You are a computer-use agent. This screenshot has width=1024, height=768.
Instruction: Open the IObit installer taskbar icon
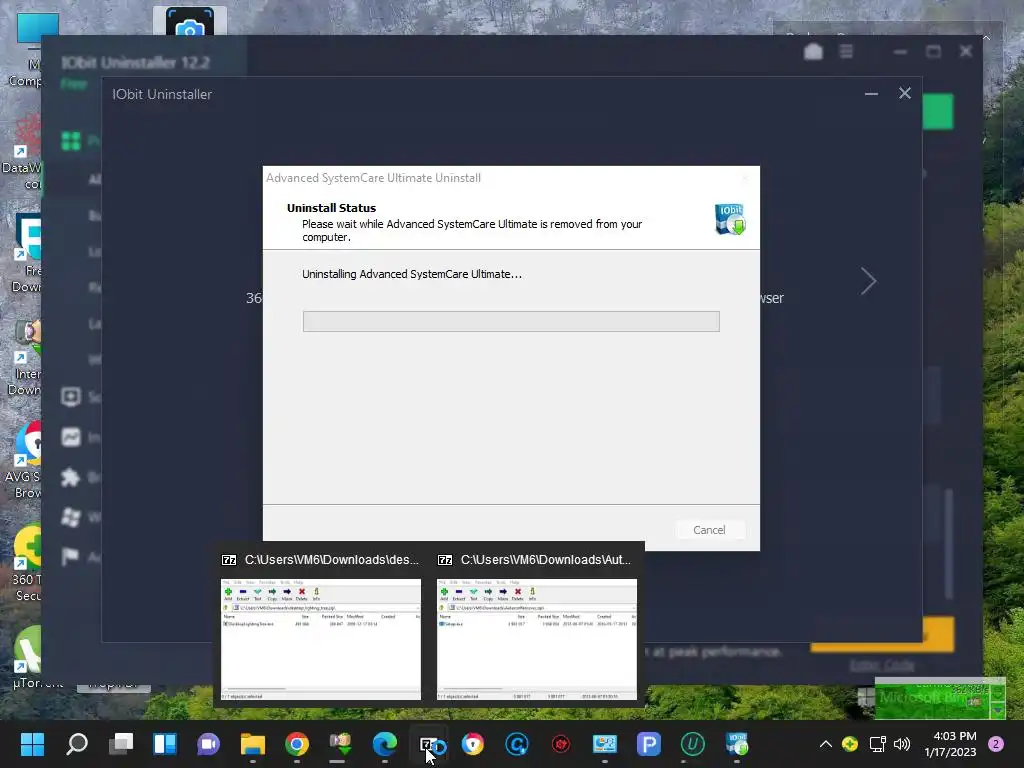point(737,744)
